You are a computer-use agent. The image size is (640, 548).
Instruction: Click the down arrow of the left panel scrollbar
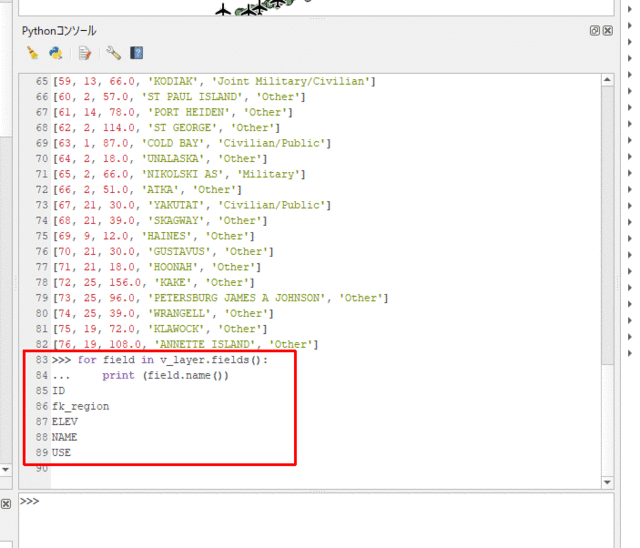point(6,470)
